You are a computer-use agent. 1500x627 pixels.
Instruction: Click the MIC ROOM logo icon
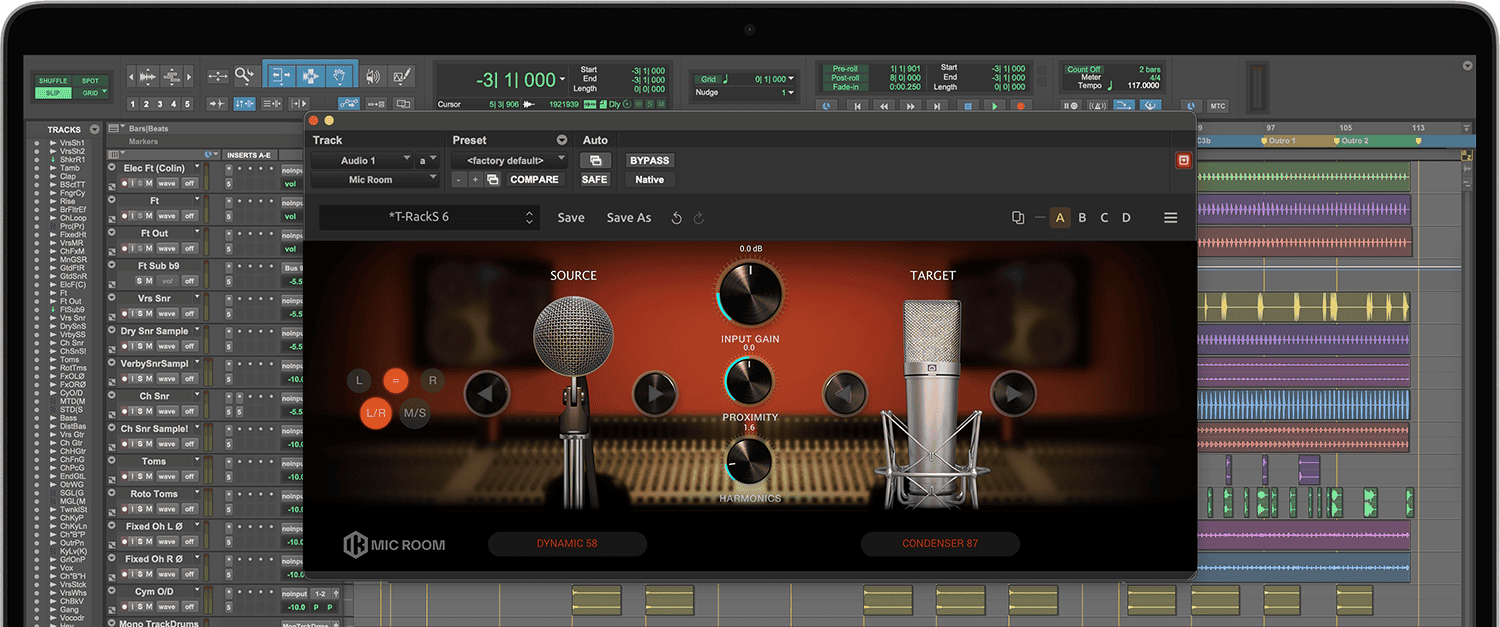pos(357,545)
